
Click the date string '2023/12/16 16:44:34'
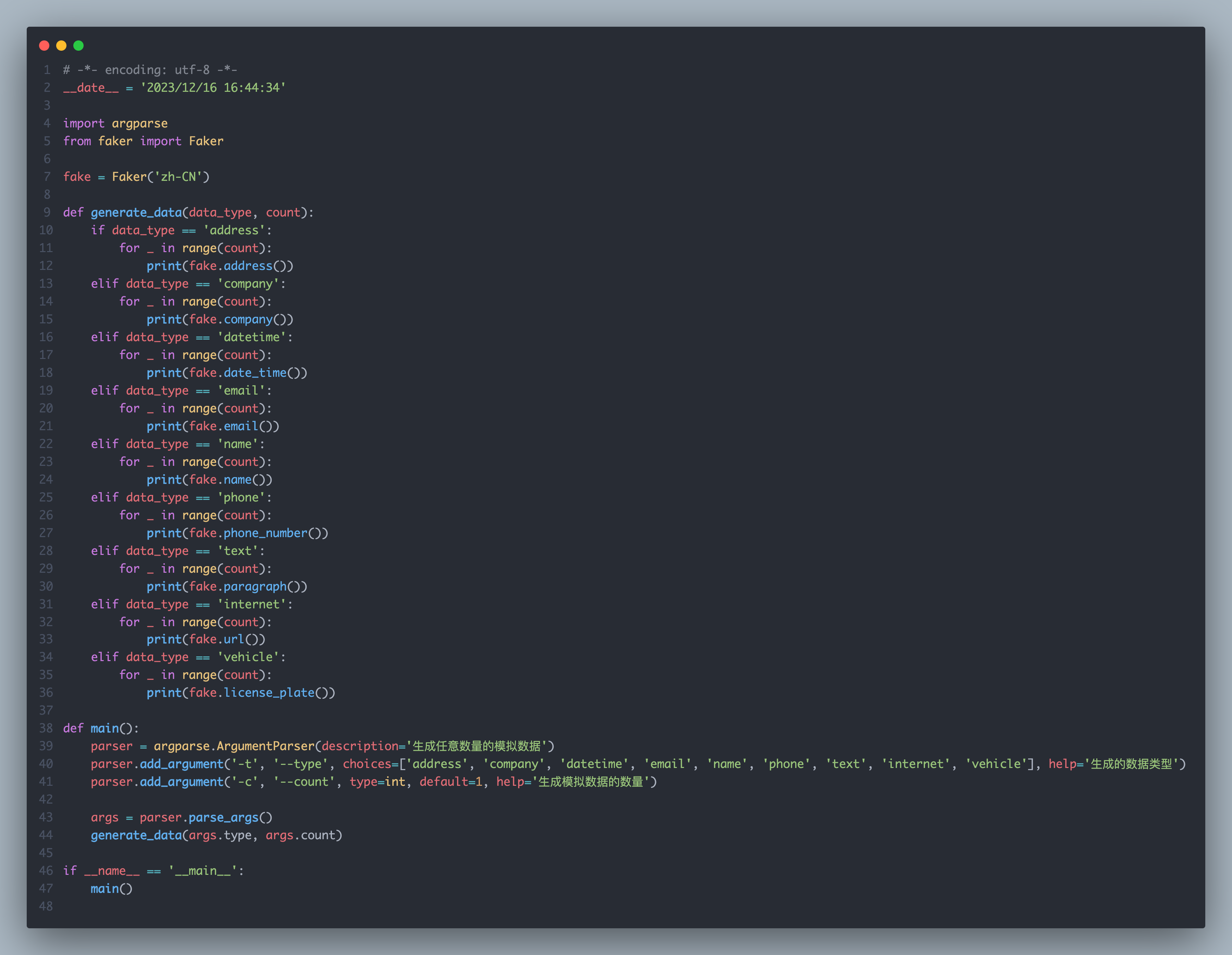point(213,88)
